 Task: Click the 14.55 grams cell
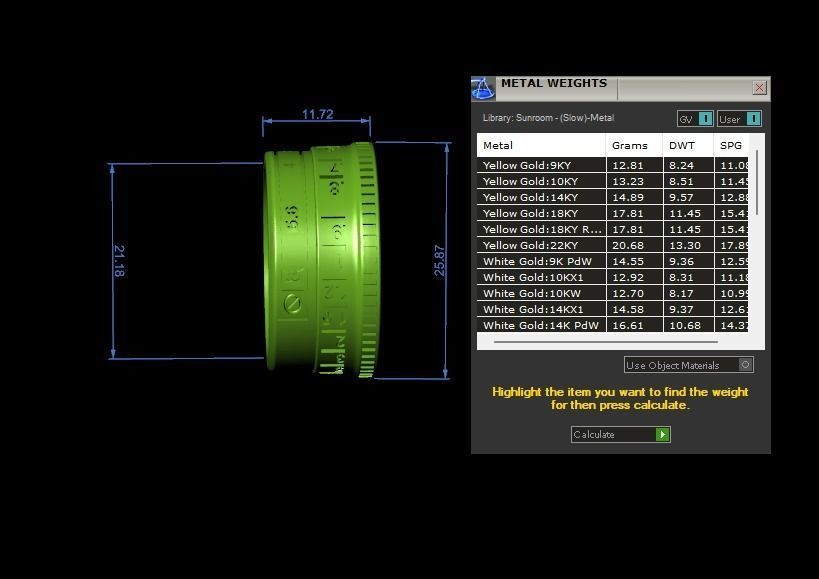click(x=634, y=261)
